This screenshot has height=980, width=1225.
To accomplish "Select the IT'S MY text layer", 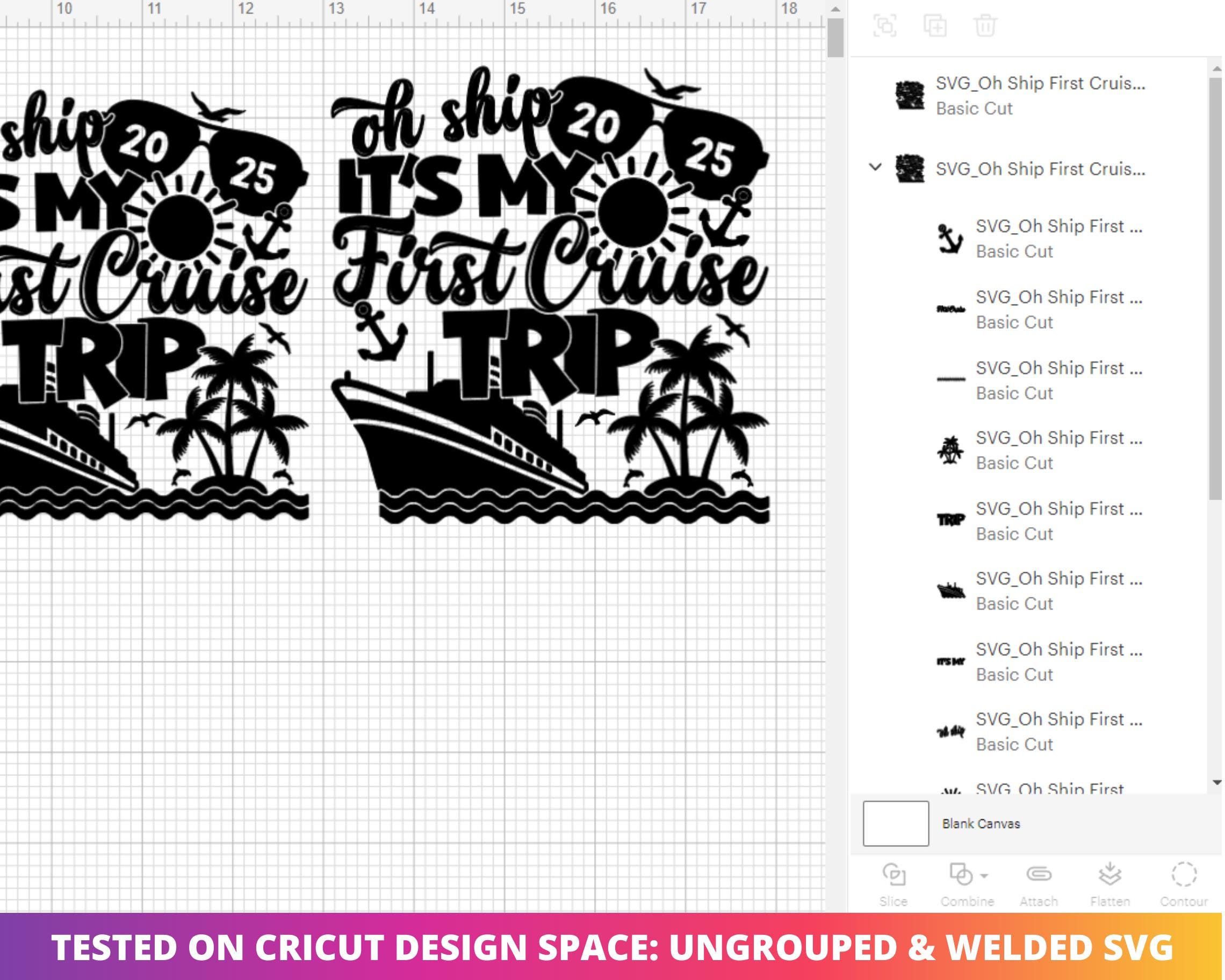I will (x=1040, y=662).
